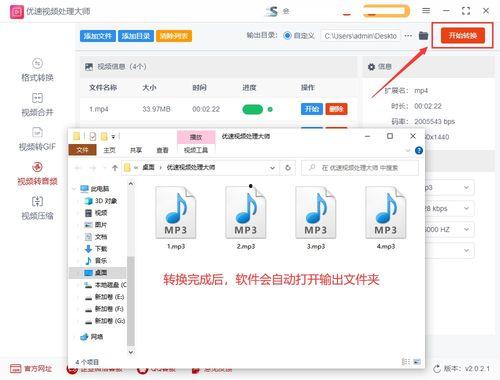Select the 3.mp3 file icon

click(316, 212)
